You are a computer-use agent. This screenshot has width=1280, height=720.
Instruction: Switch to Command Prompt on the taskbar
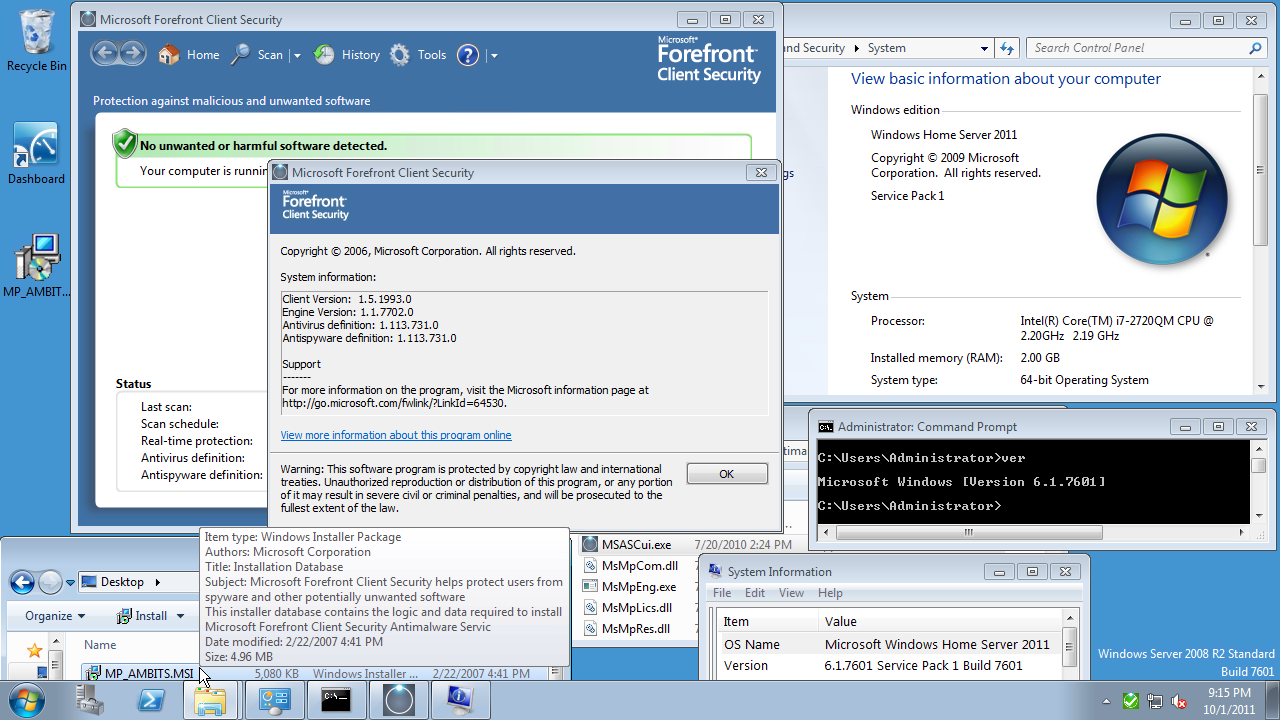click(x=335, y=701)
